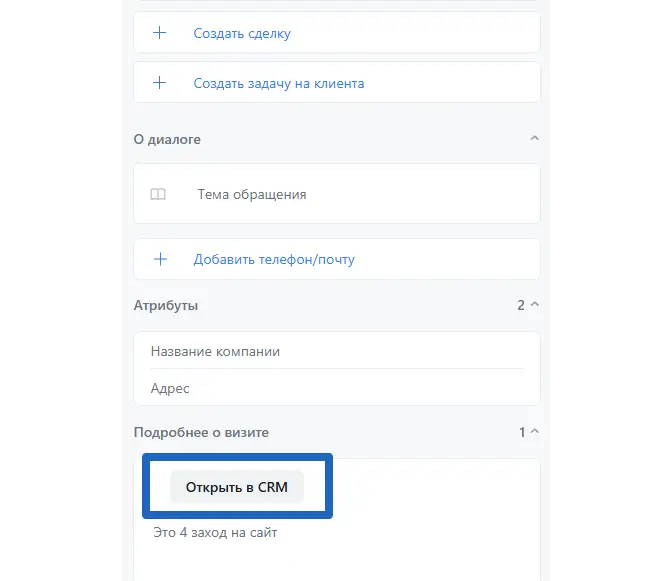Click the О диалоге section title
Viewport: 672px width, 581px height.
[167, 139]
